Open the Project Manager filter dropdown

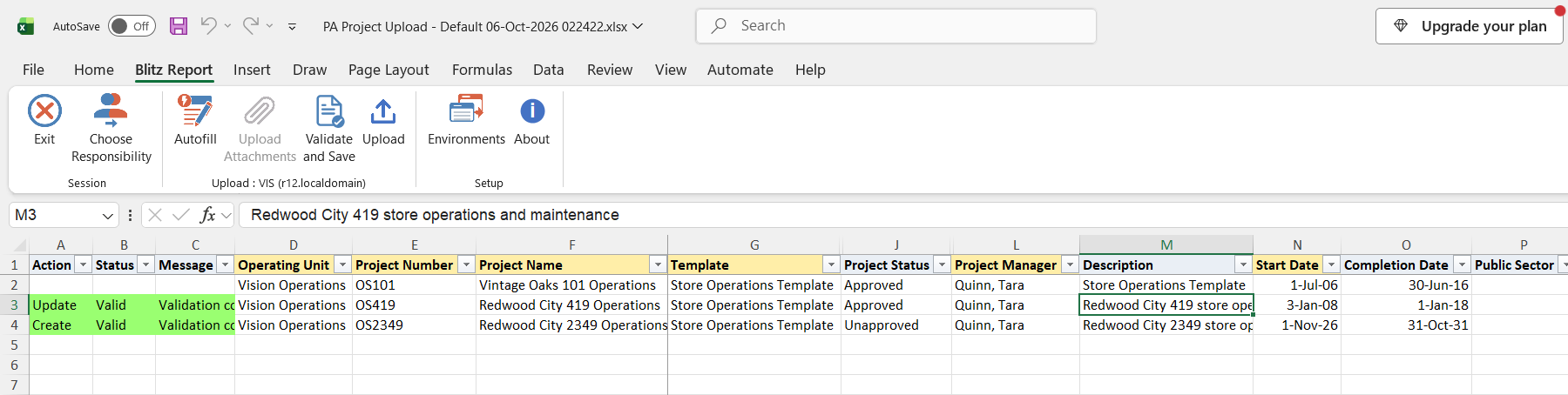tap(1070, 264)
